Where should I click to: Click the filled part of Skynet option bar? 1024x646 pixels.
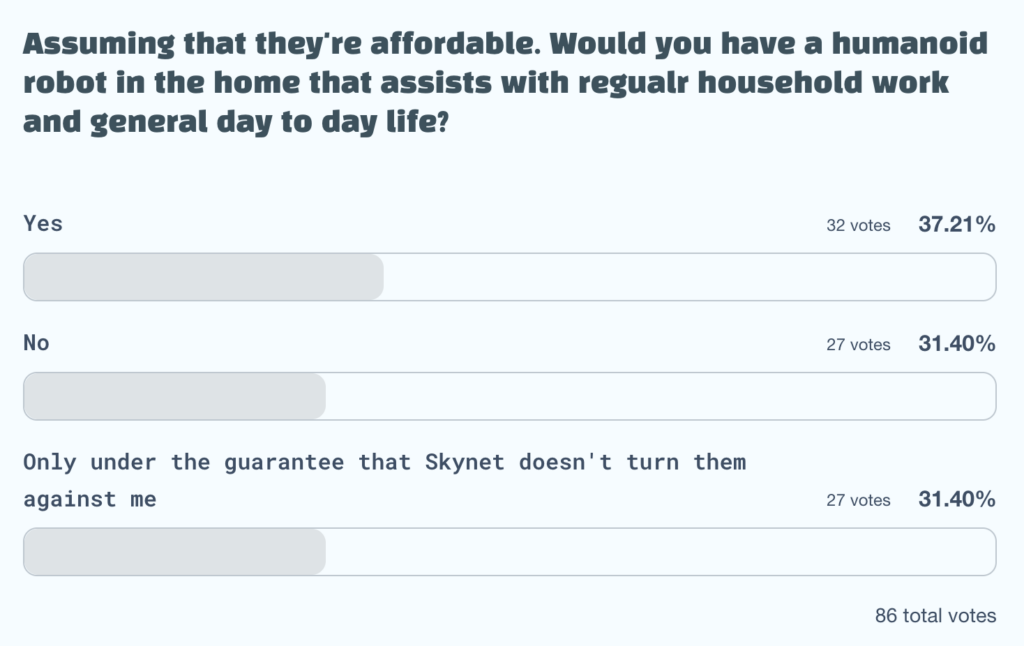174,552
